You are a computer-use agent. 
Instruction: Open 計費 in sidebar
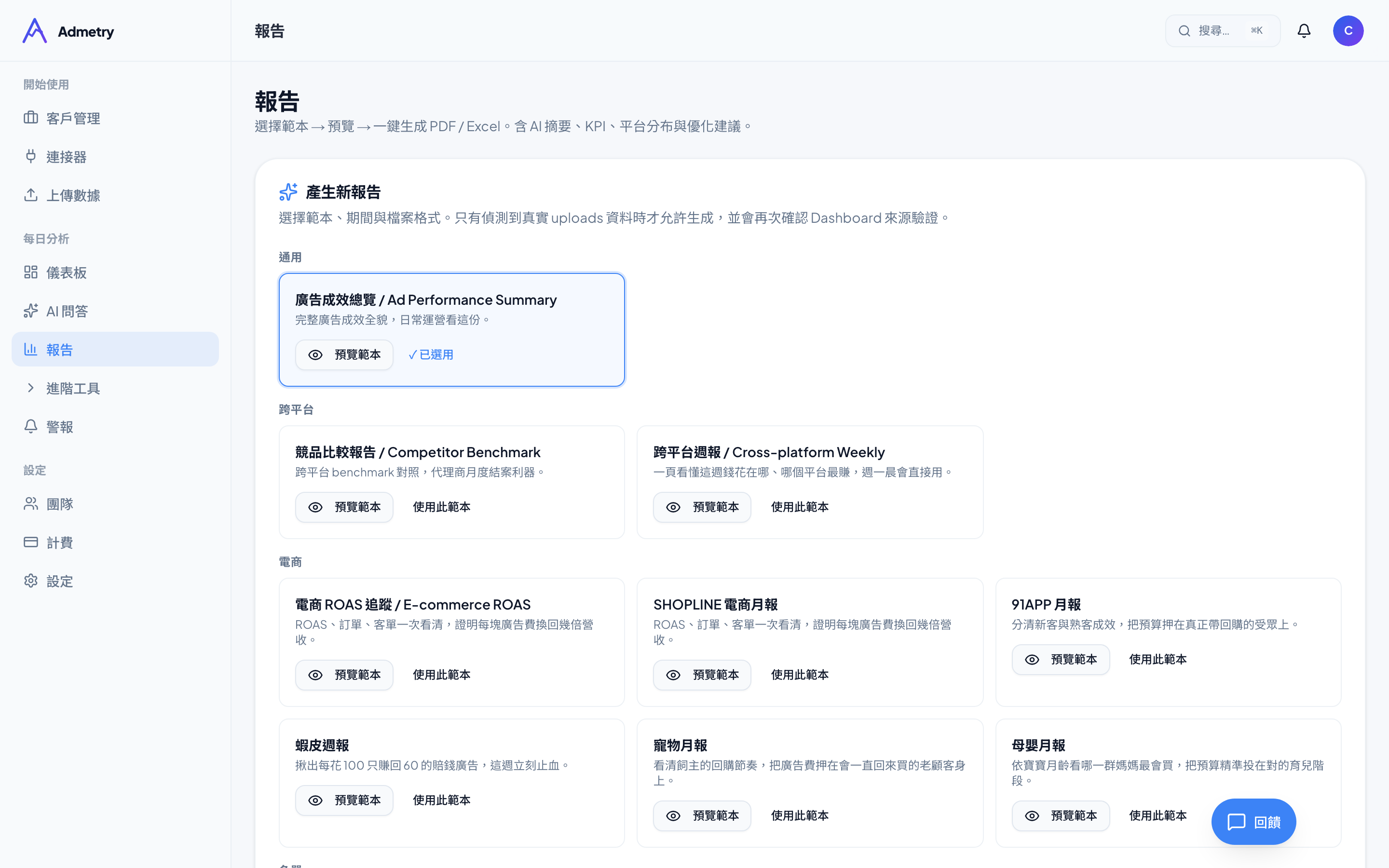pos(115,542)
